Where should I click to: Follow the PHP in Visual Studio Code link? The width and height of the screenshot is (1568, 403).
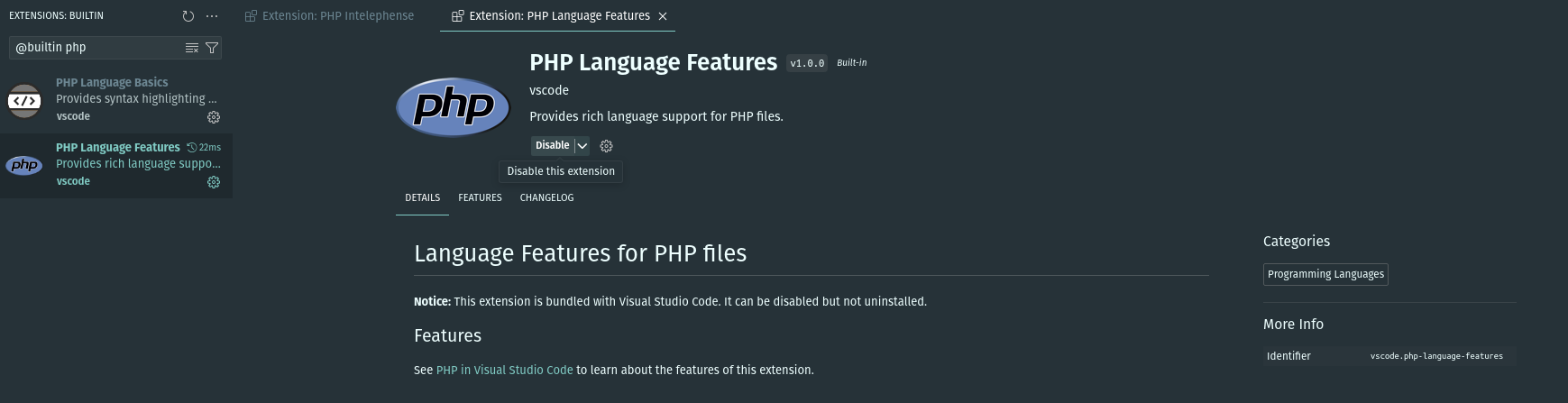(x=504, y=370)
